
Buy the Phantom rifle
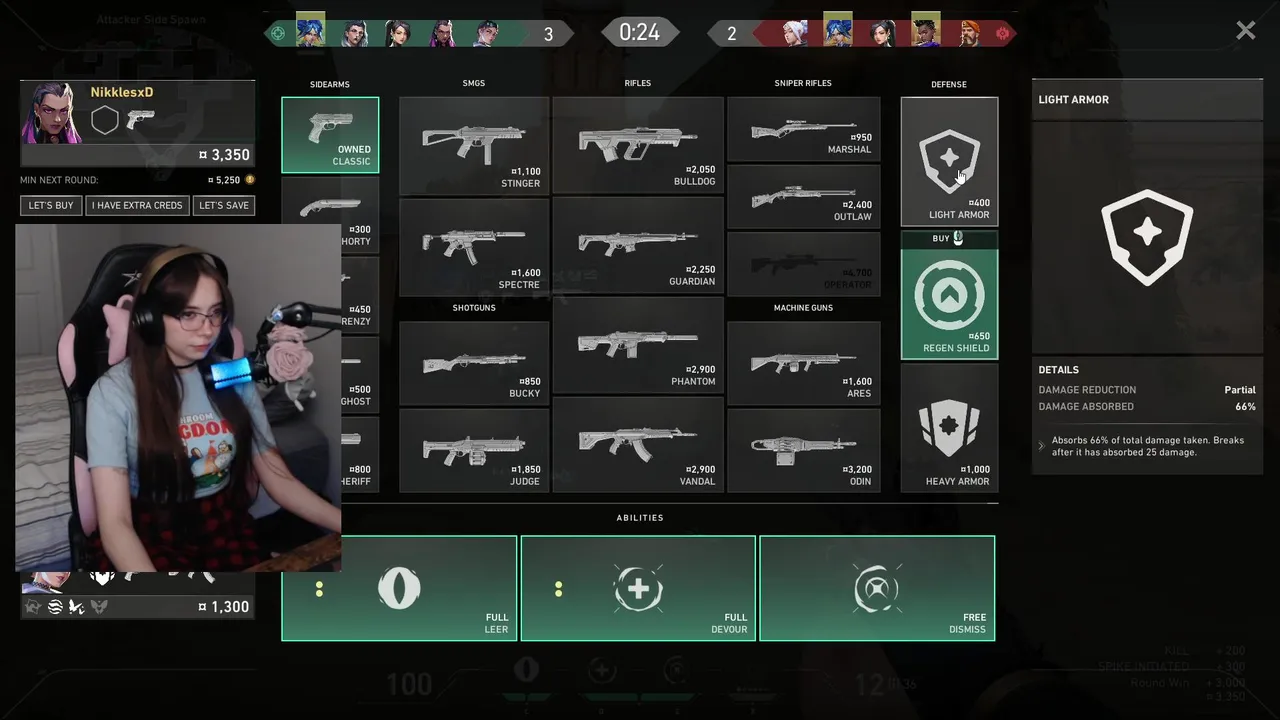[x=638, y=344]
